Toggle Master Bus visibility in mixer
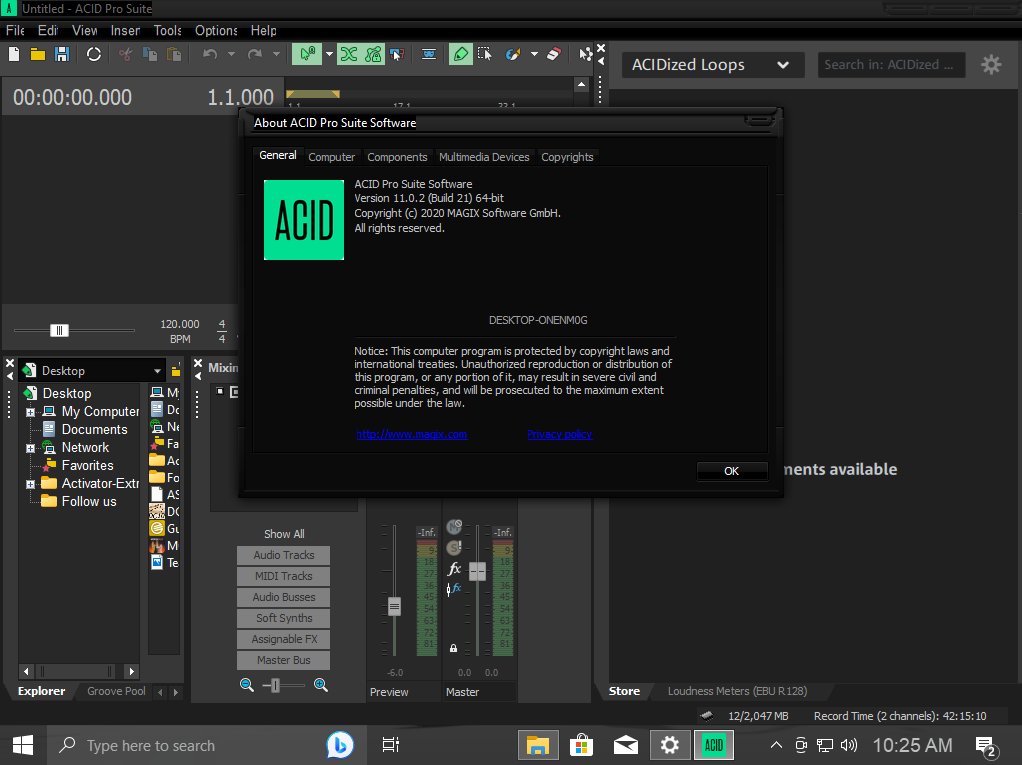Screen dimensions: 1022x765 pyautogui.click(x=284, y=660)
